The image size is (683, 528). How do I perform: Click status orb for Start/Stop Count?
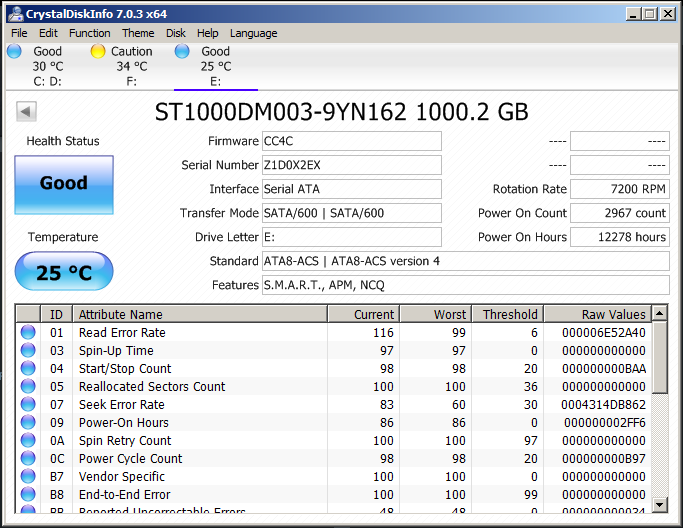28,369
